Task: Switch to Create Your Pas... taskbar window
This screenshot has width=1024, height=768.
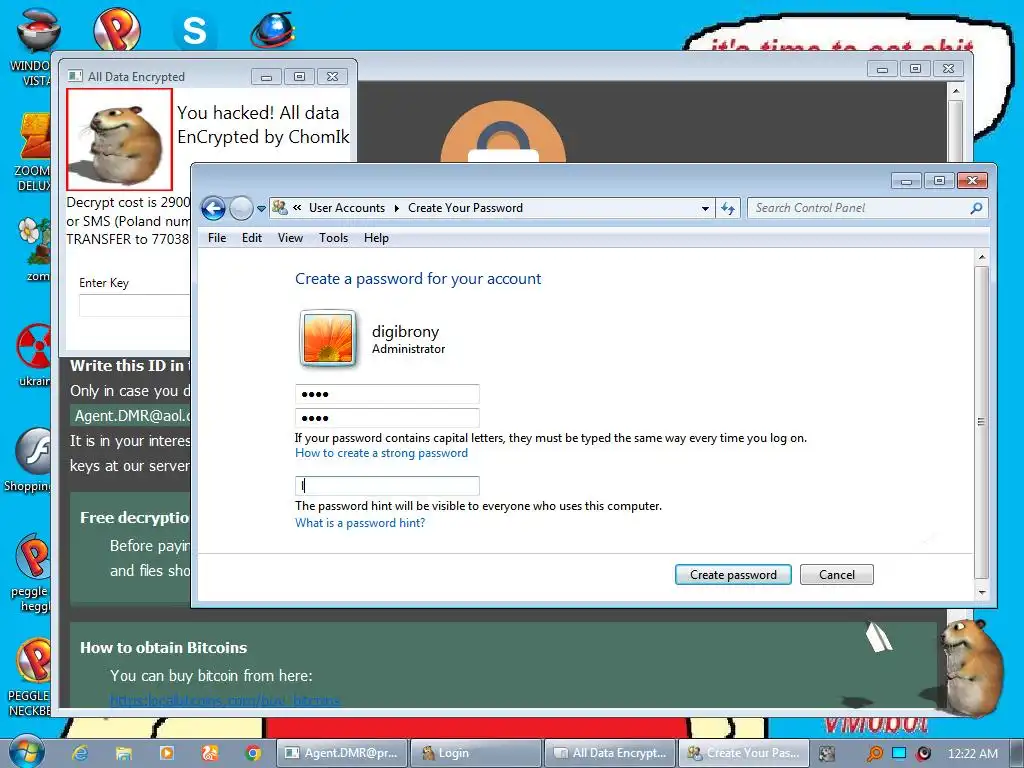Action: pos(744,753)
